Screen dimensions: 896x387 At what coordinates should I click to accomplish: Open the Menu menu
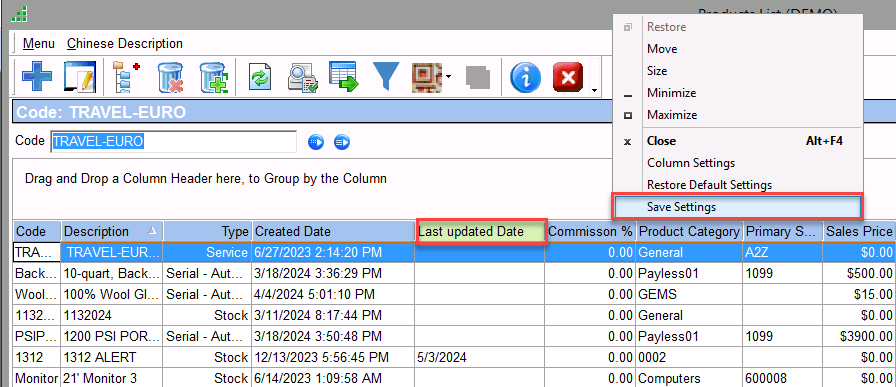[x=39, y=43]
